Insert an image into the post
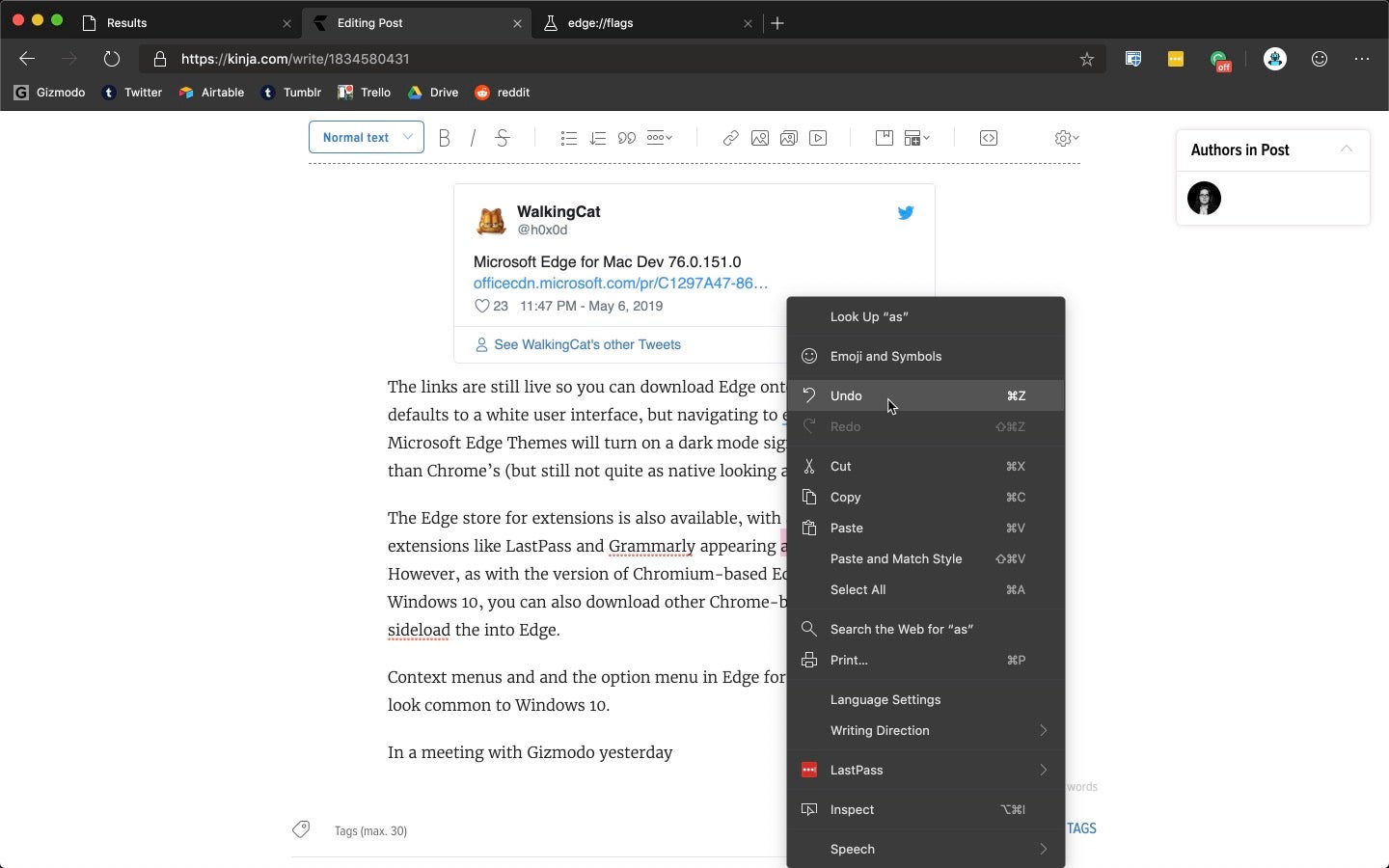The height and width of the screenshot is (868, 1389). [x=760, y=138]
